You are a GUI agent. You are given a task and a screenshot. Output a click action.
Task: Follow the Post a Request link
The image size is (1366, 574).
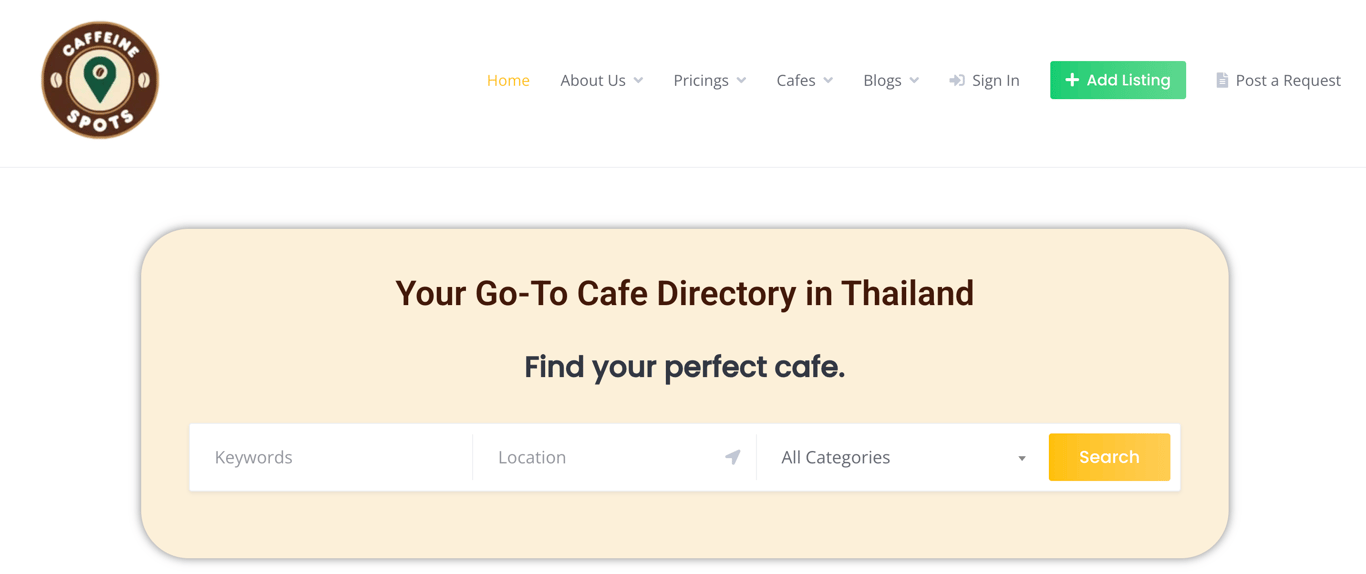[x=1288, y=80]
